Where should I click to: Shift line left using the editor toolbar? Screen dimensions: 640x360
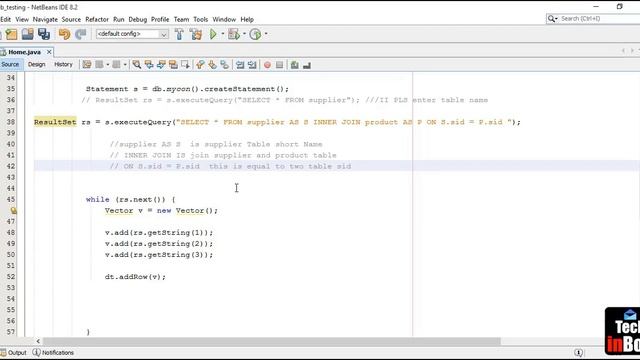[x=240, y=65]
